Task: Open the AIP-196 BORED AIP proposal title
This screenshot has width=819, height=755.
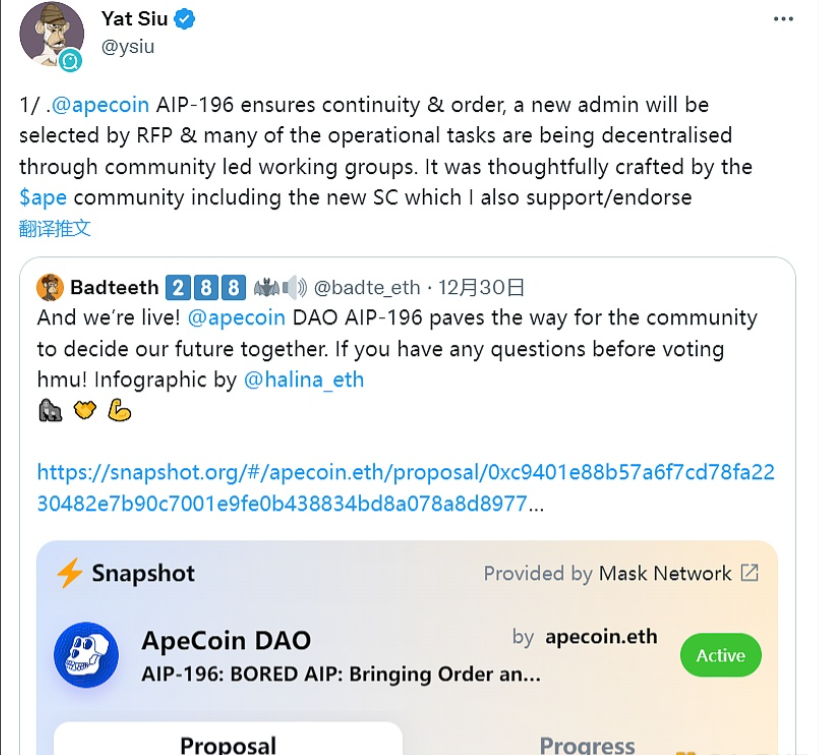Action: pyautogui.click(x=341, y=674)
